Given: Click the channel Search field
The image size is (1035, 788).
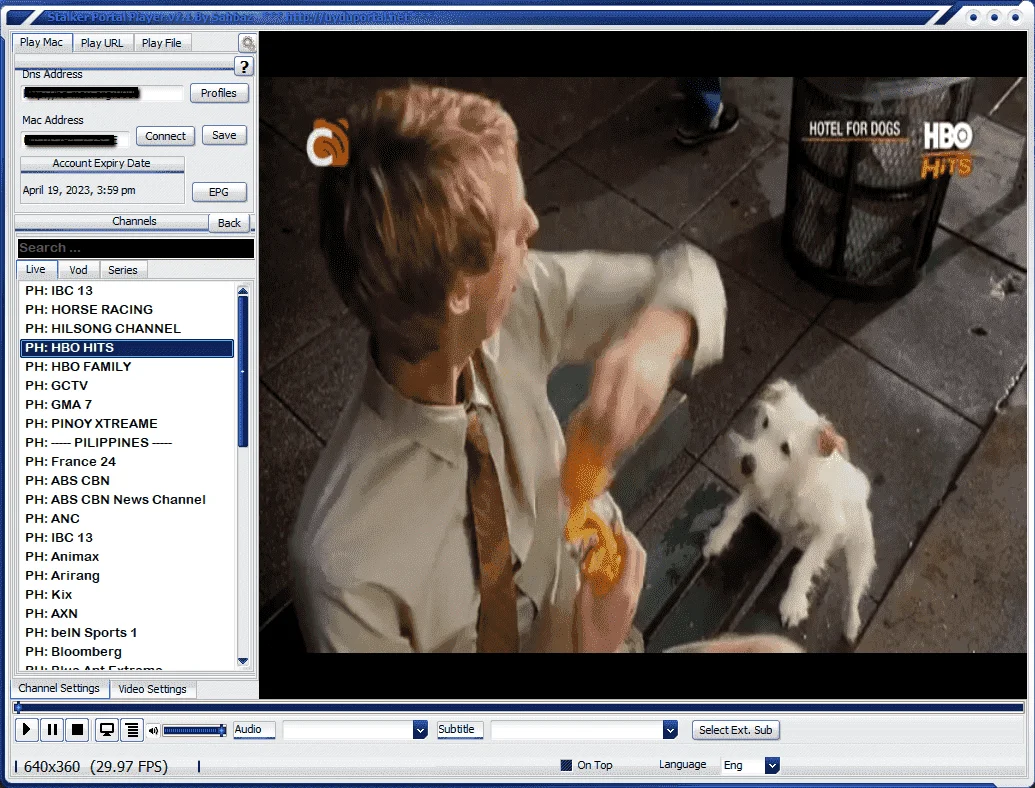Looking at the screenshot, I should [x=135, y=248].
